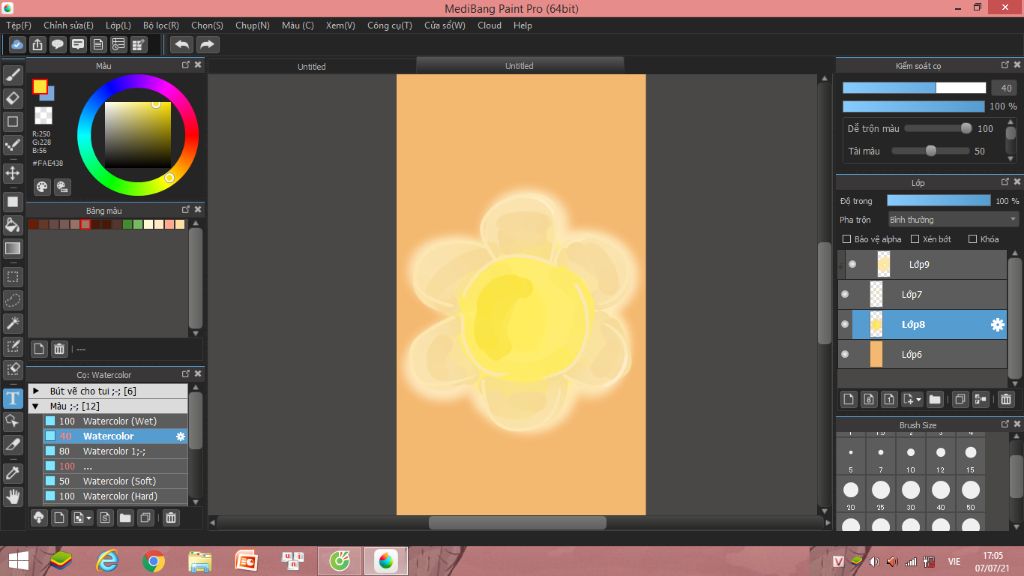The height and width of the screenshot is (576, 1024).
Task: Enable the Khóa checkbox
Action: coord(972,239)
